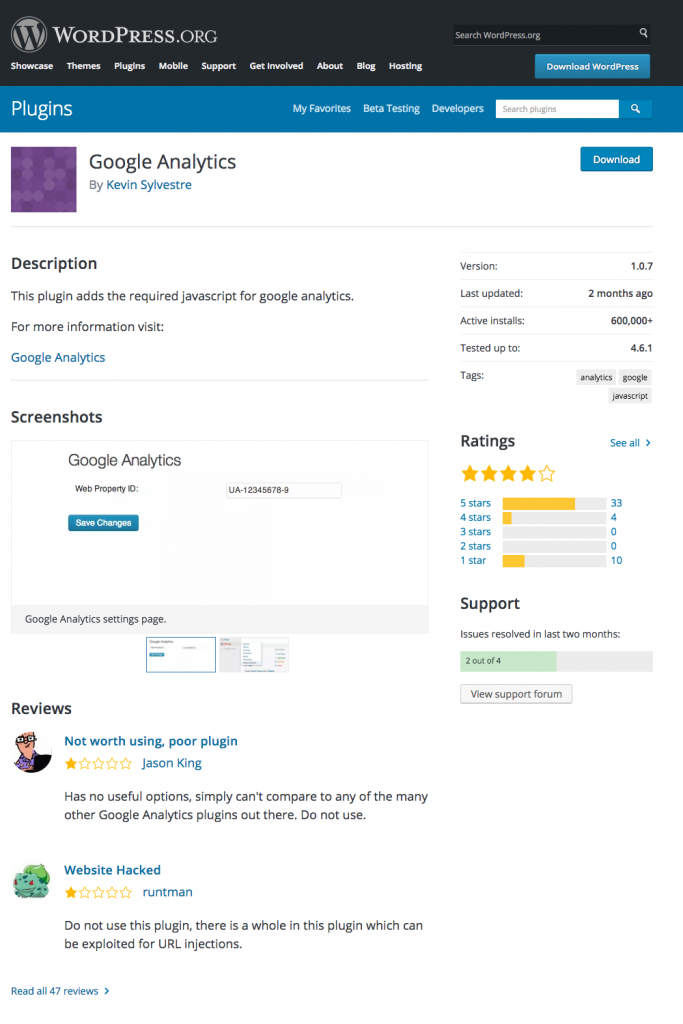Open the See all ratings link
The width and height of the screenshot is (683, 1024).
coord(625,442)
